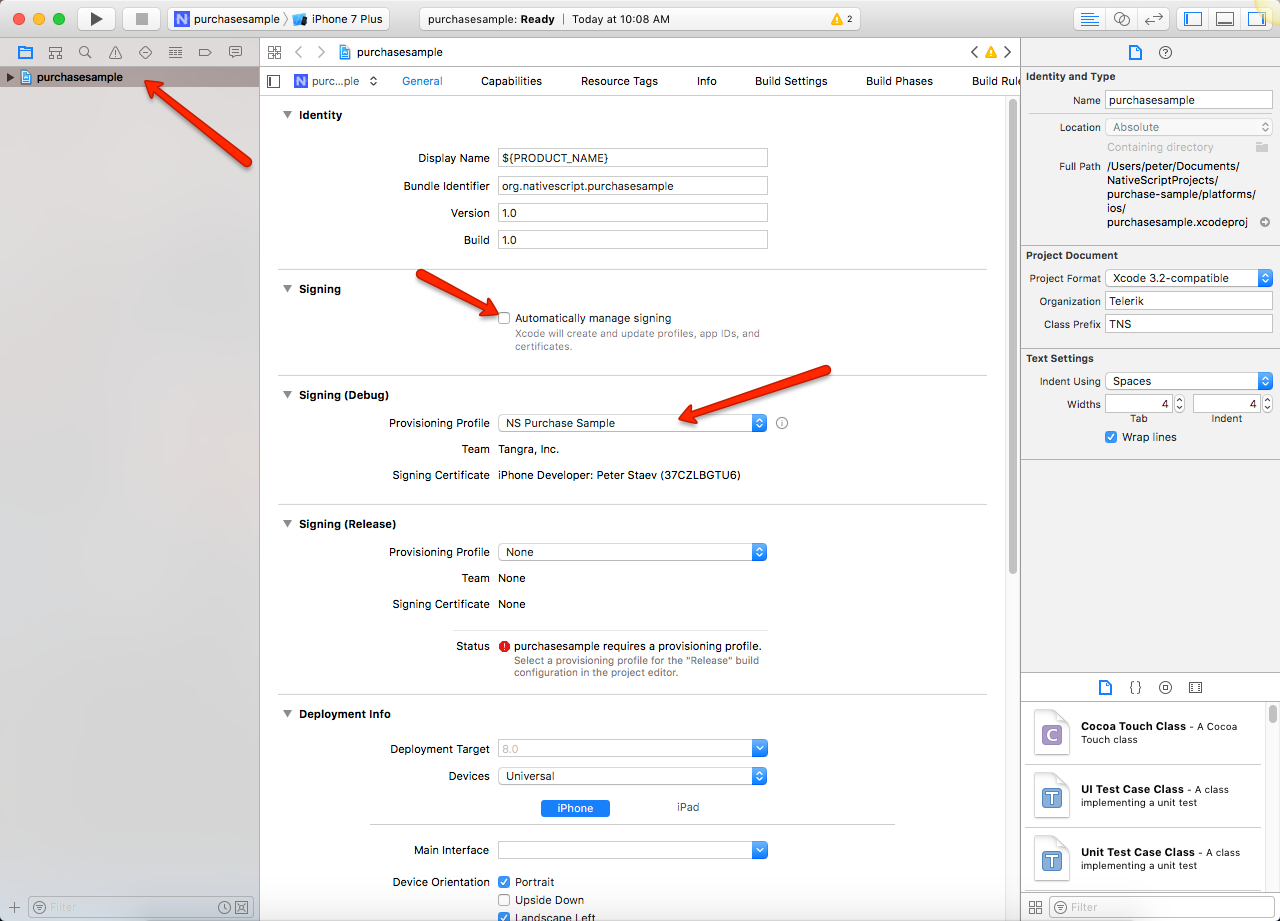Click the warning count in the activity bar
Viewport: 1280px width, 921px height.
842,19
